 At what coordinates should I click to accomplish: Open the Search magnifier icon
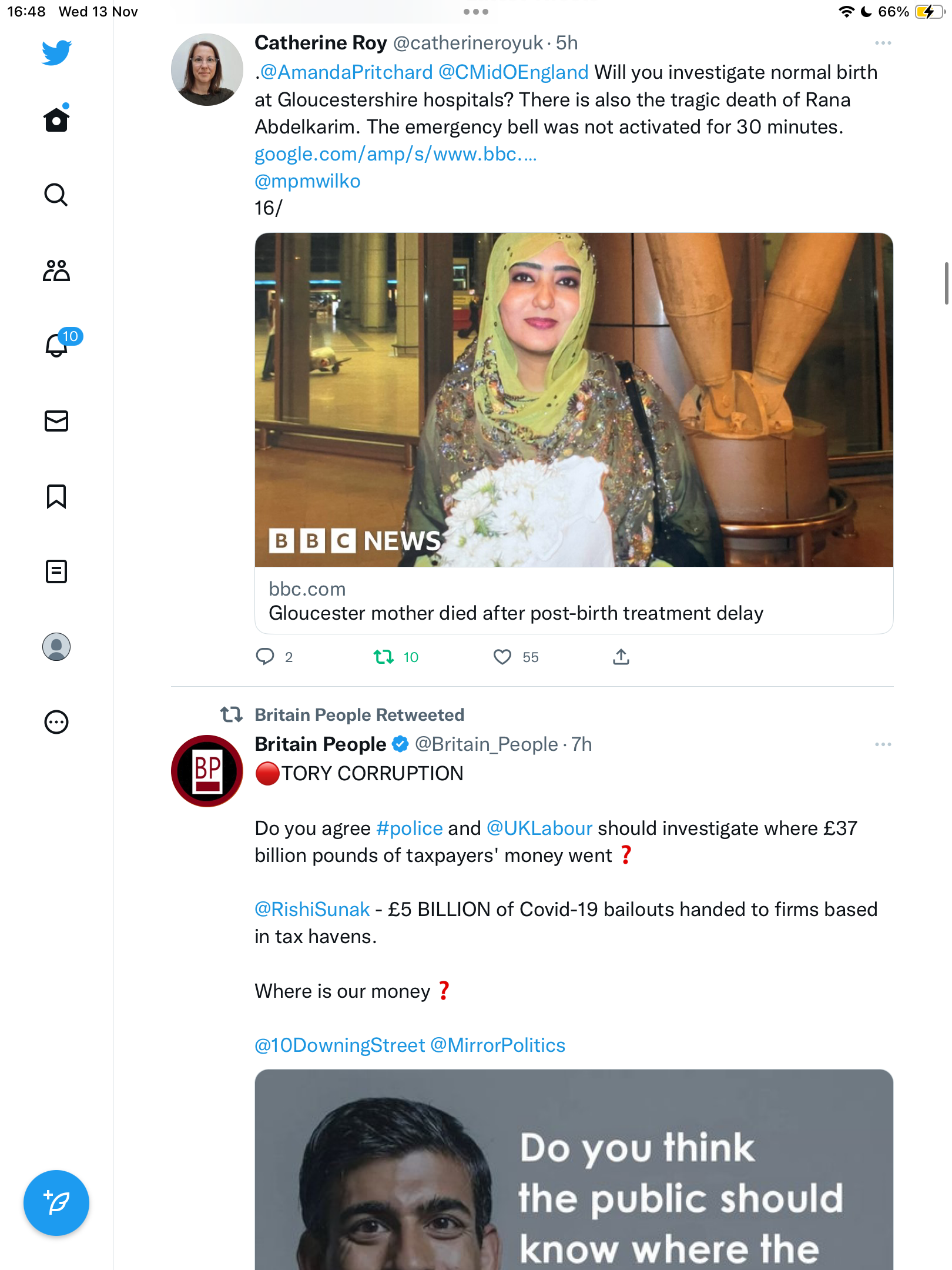point(56,195)
